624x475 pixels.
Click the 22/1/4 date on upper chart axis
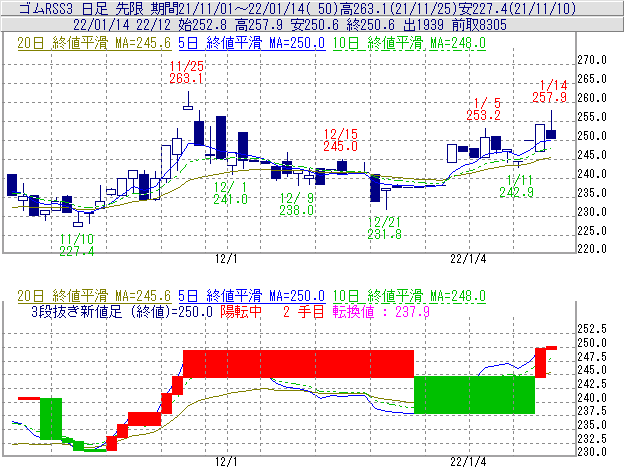point(468,259)
